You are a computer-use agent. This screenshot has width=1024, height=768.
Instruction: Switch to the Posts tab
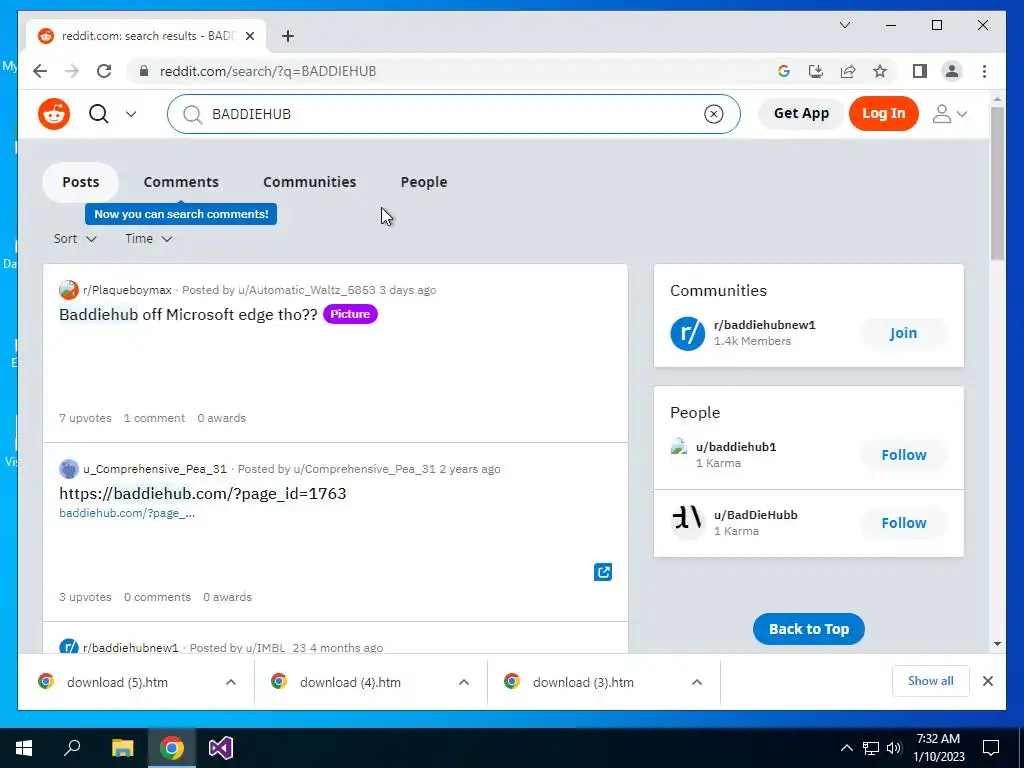coord(80,182)
